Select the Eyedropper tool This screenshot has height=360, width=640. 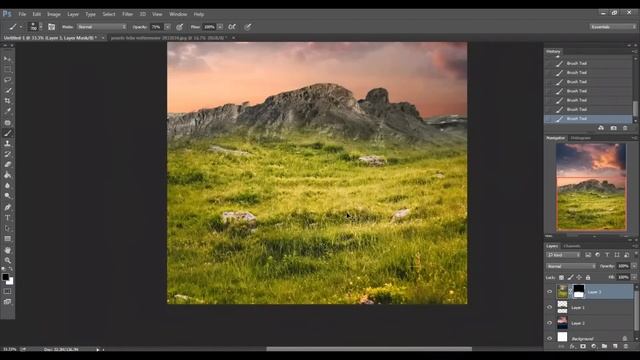pos(7,111)
